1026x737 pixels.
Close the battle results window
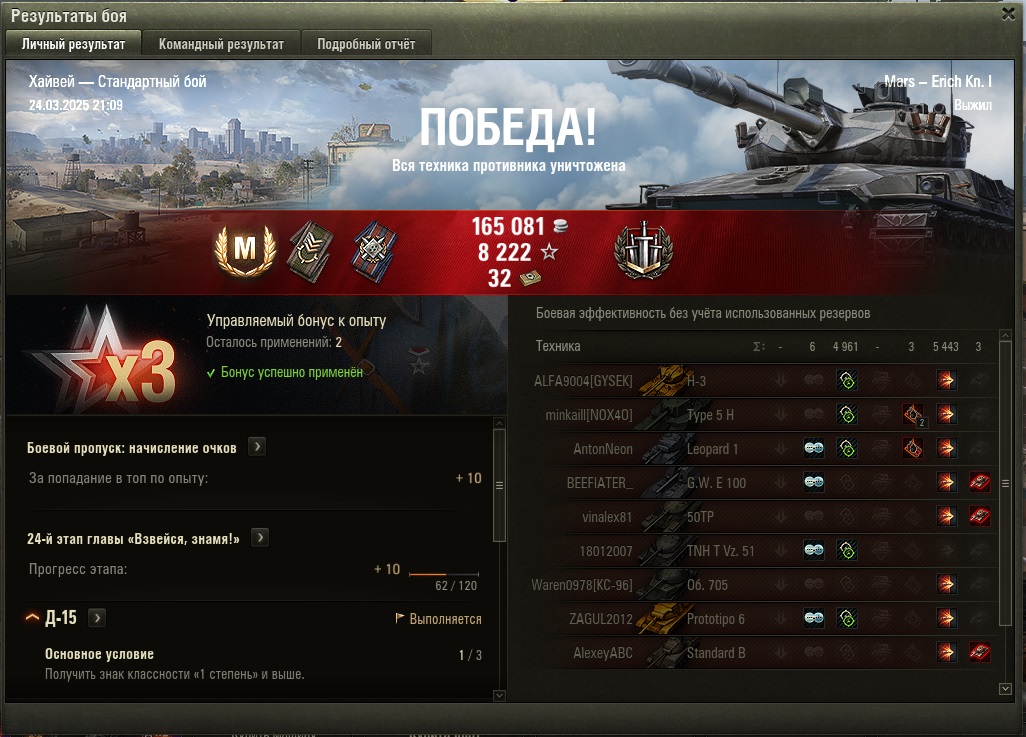(1008, 14)
